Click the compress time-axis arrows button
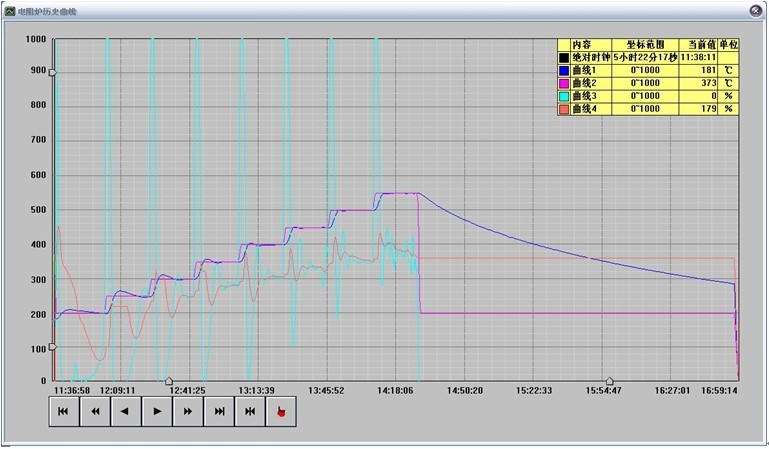Image resolution: width=769 pixels, height=449 pixels. pos(249,411)
